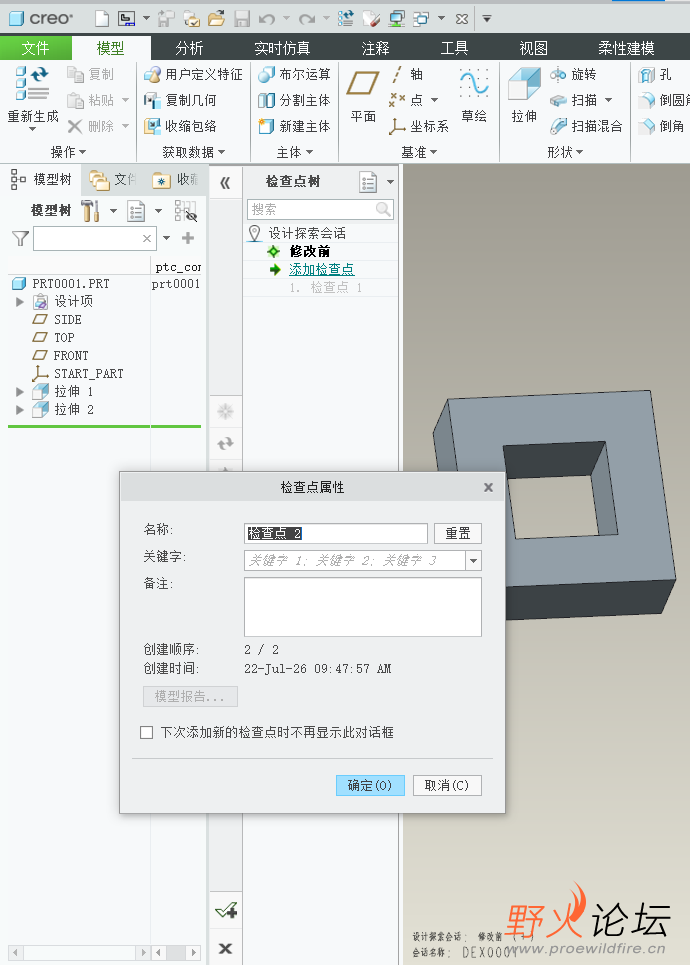Click the plus icon next to filter field
The height and width of the screenshot is (965, 690).
click(x=188, y=238)
